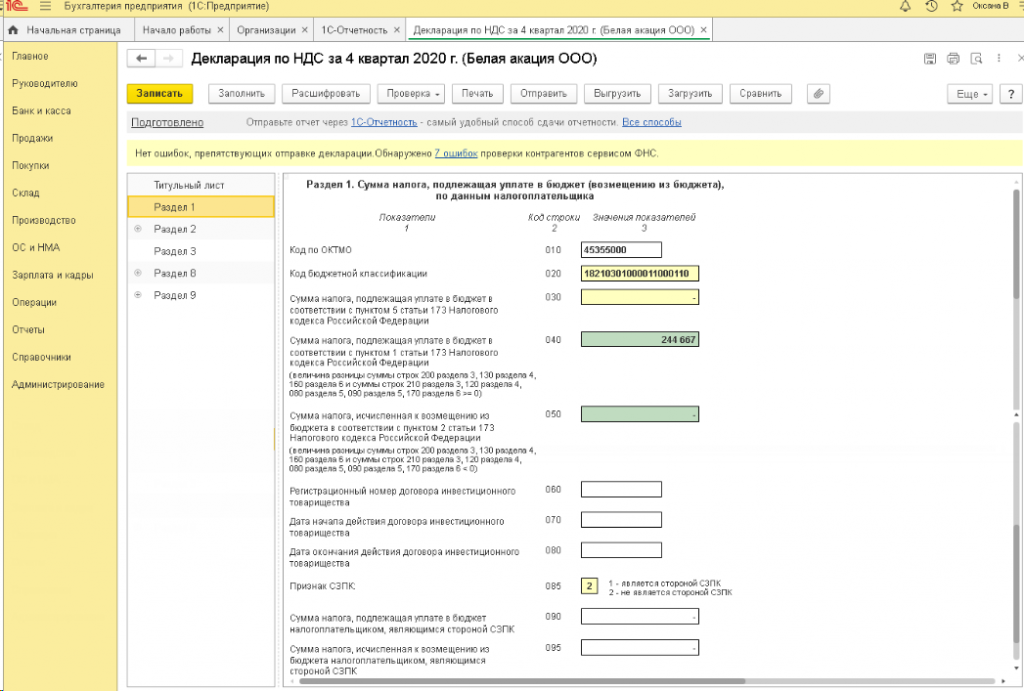1024x691 pixels.
Task: Switch to 1С-Отчетность tab
Action: click(354, 30)
